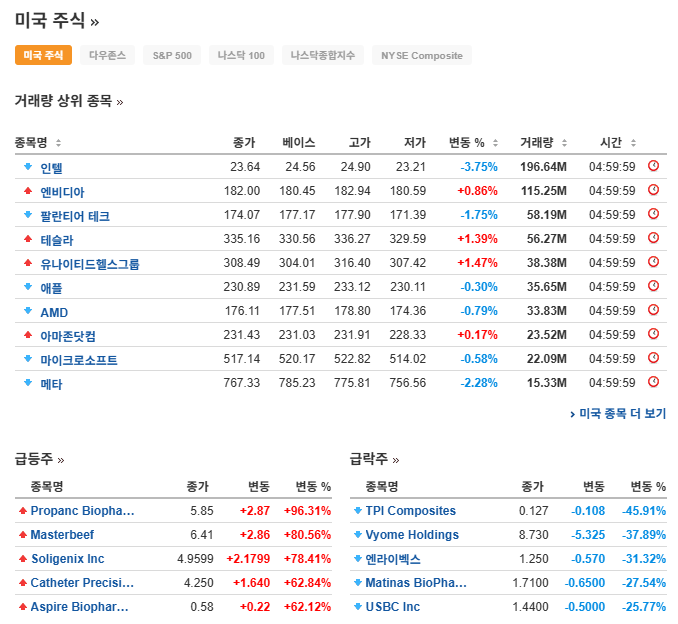
Task: Click the down arrow icon beside 메타
Action: click(x=28, y=382)
